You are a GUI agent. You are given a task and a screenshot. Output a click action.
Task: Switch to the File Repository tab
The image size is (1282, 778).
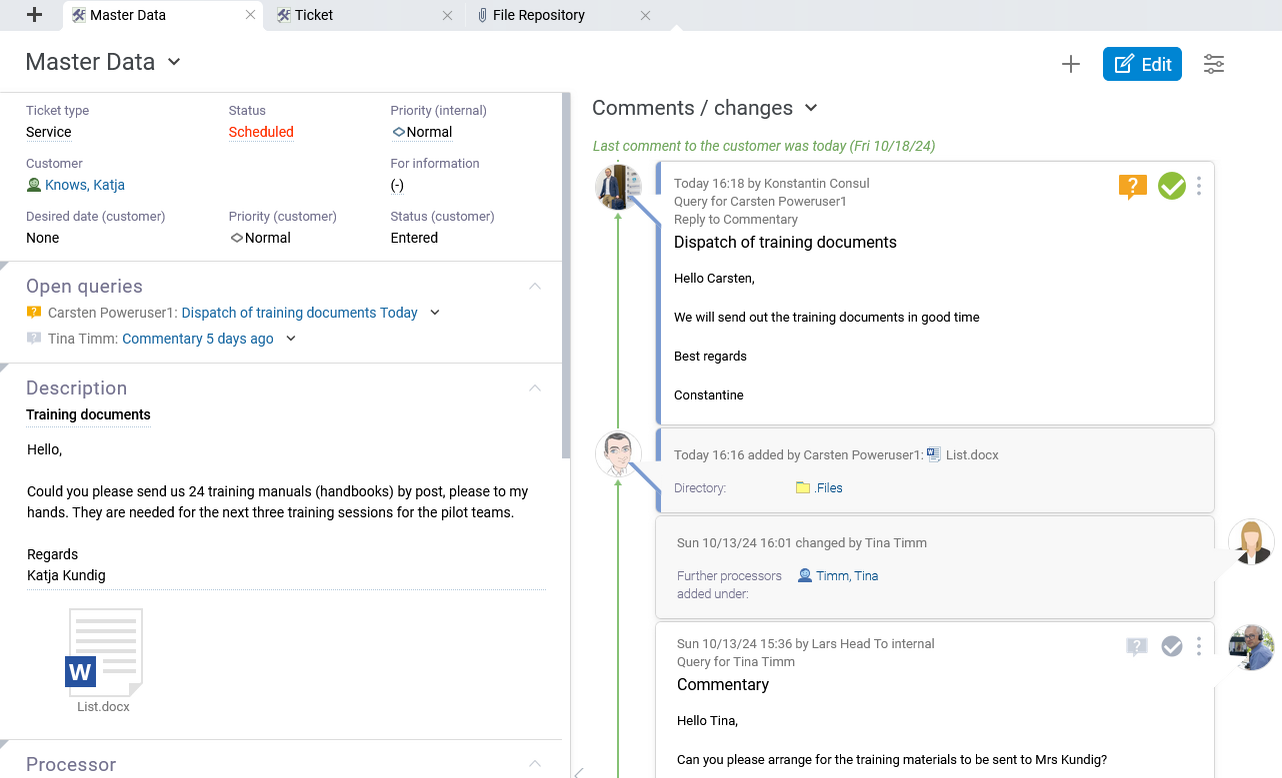point(538,15)
